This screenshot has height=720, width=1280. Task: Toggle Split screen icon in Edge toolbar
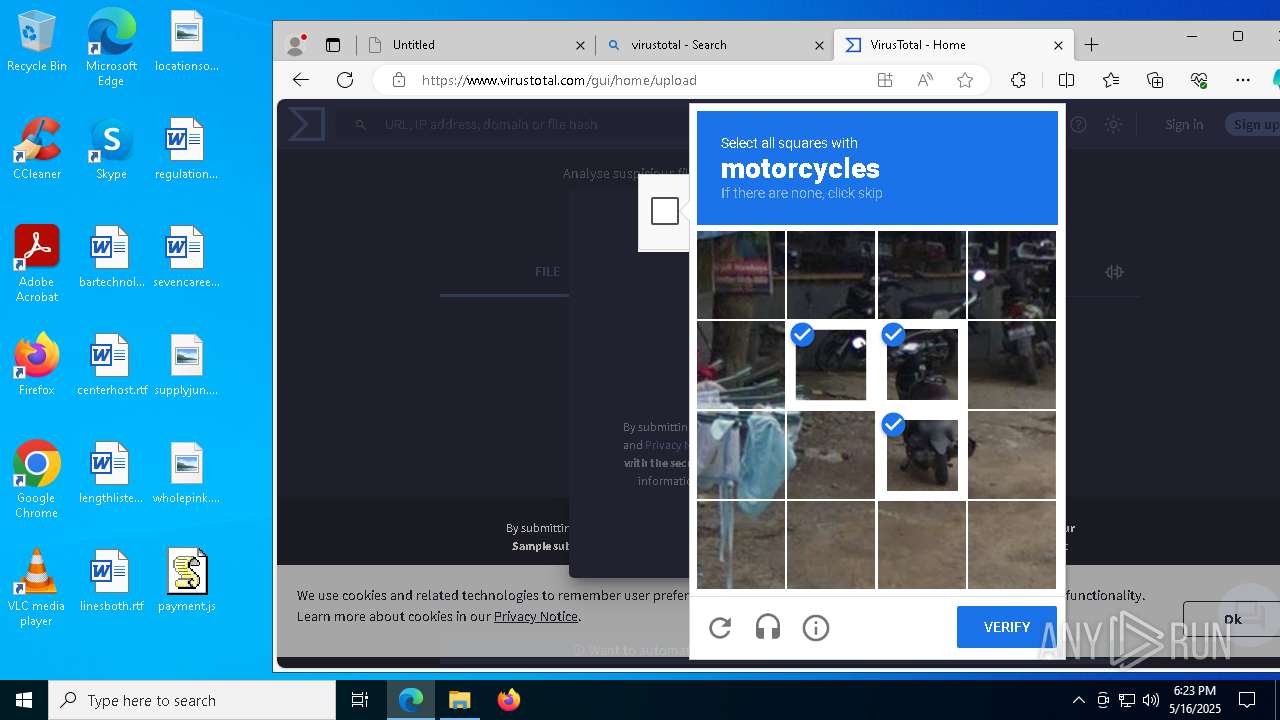[x=1066, y=80]
